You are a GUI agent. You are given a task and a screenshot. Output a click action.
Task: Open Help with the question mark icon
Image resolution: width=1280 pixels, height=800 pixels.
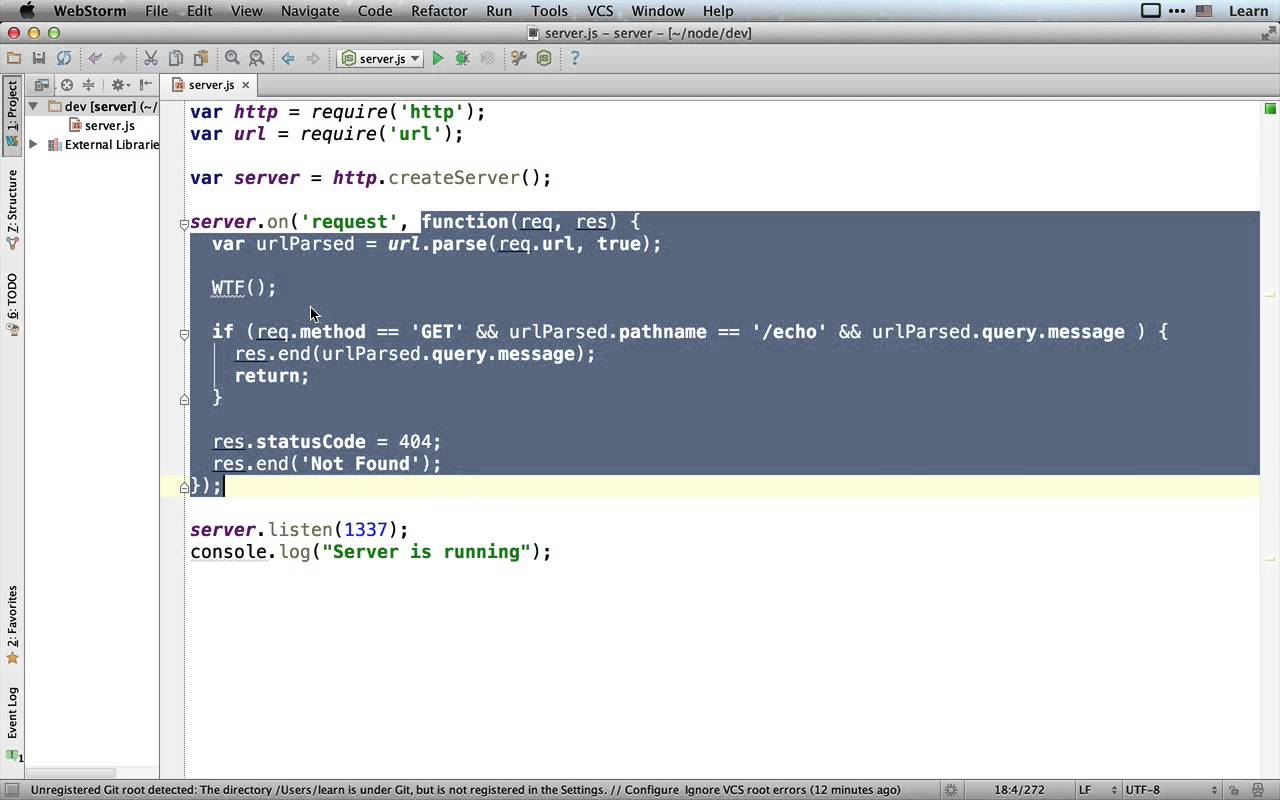tap(574, 59)
